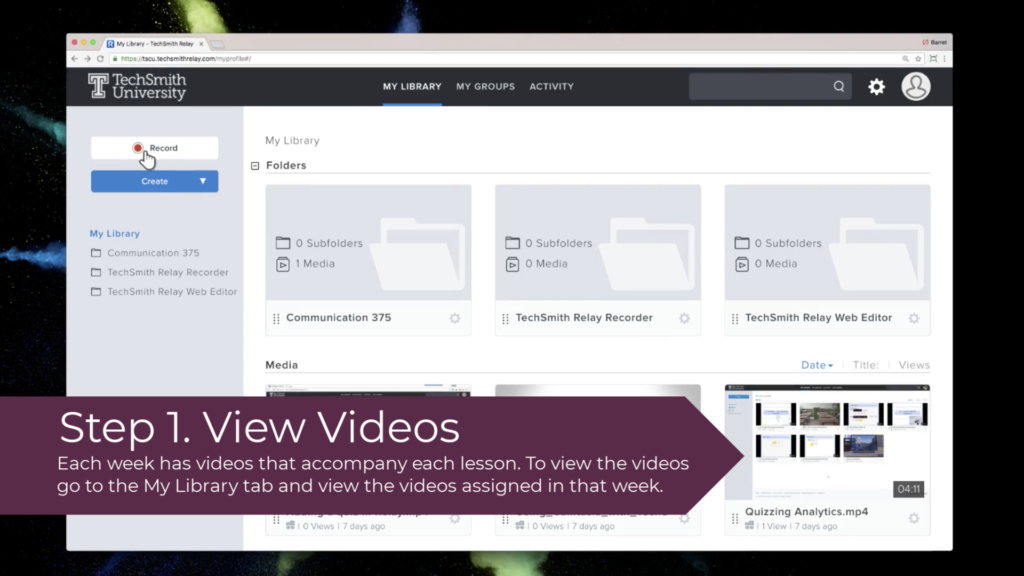Select the My Library browser tab
The image size is (1024, 576).
click(x=155, y=44)
